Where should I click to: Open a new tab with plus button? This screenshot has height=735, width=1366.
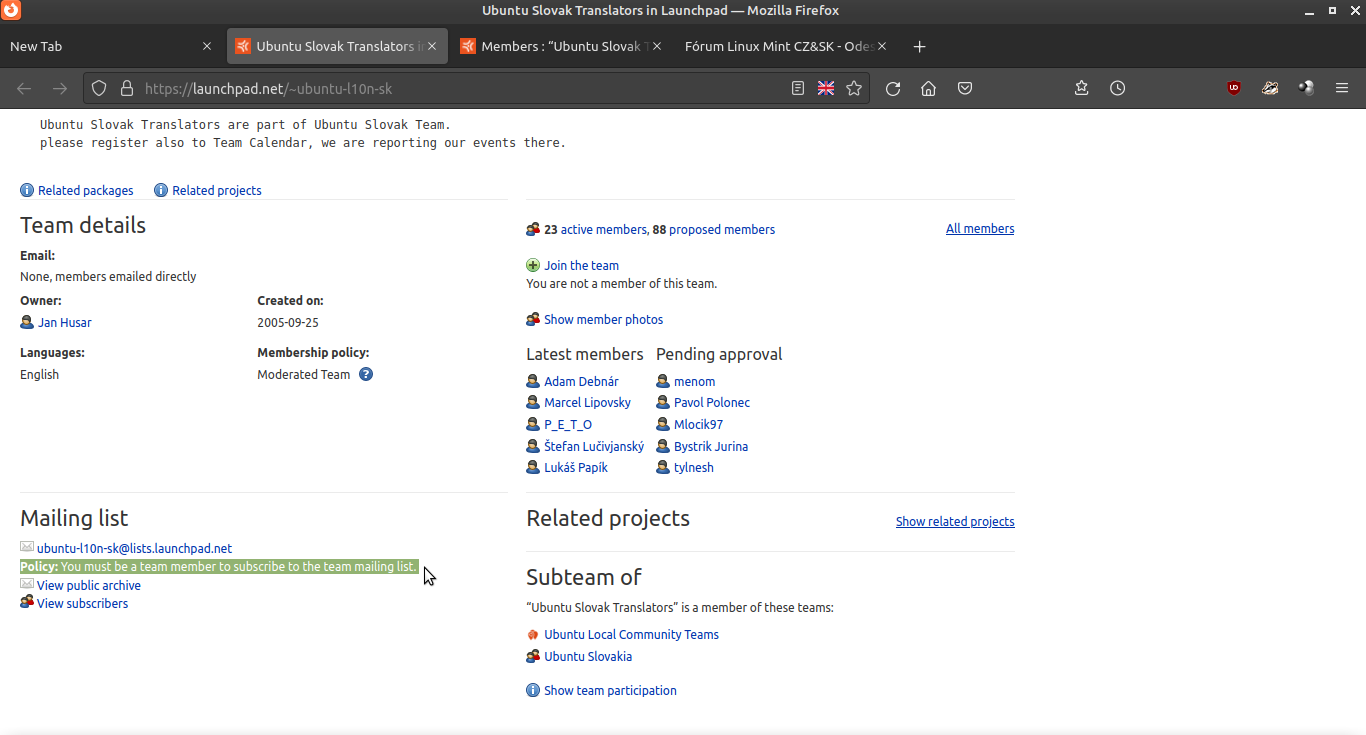coord(920,46)
